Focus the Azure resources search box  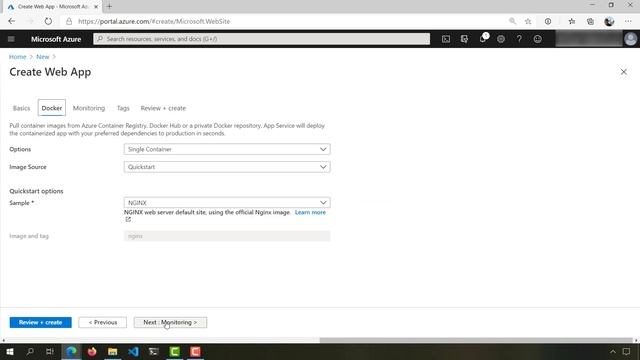[x=262, y=39]
